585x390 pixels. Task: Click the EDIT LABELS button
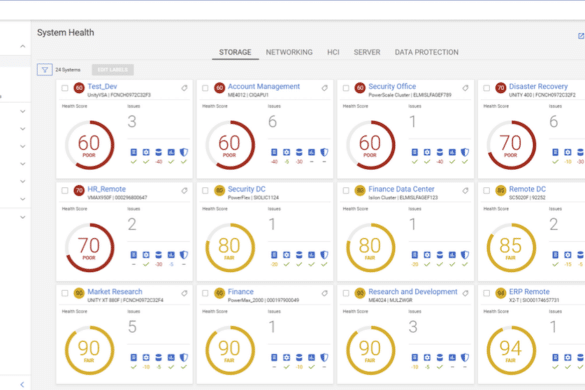tap(113, 69)
